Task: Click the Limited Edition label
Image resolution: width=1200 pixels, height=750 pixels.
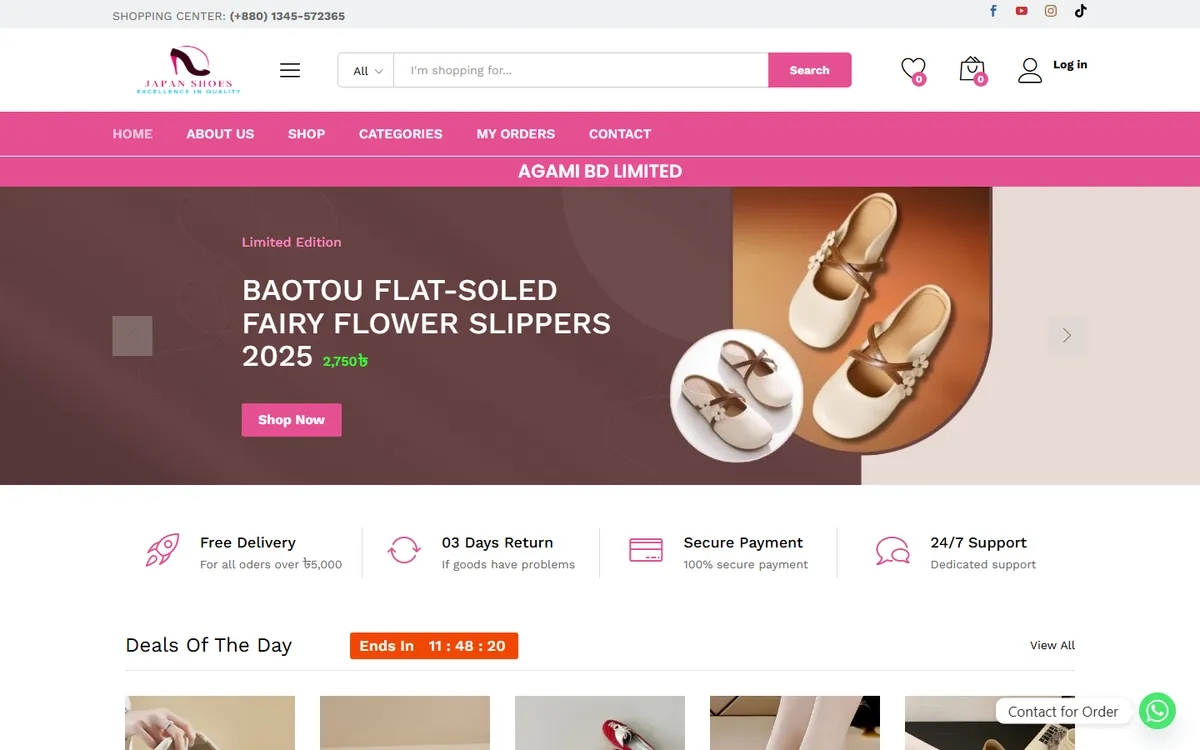Action: click(x=292, y=242)
